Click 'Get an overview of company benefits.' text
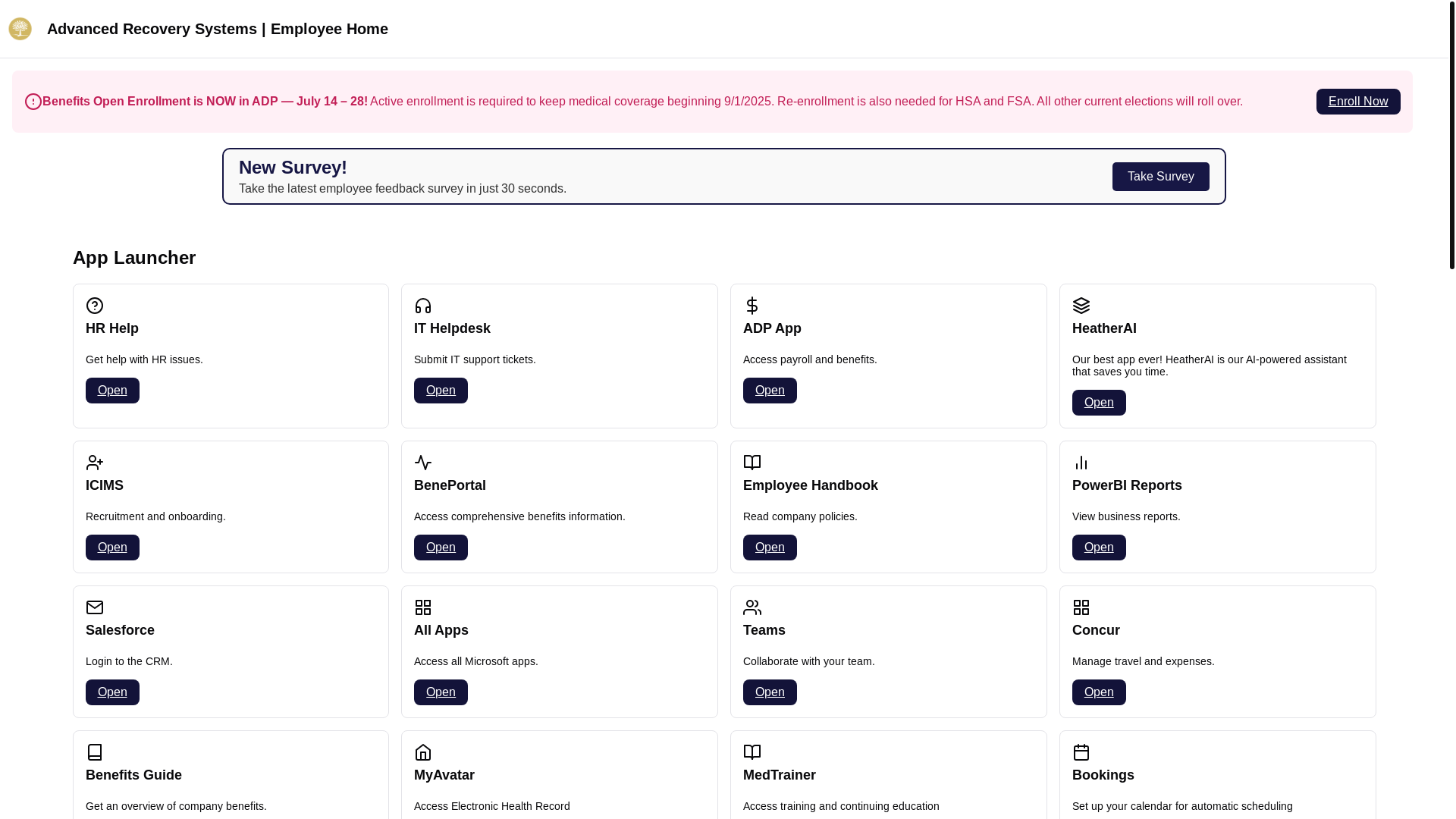1456x819 pixels. [176, 806]
